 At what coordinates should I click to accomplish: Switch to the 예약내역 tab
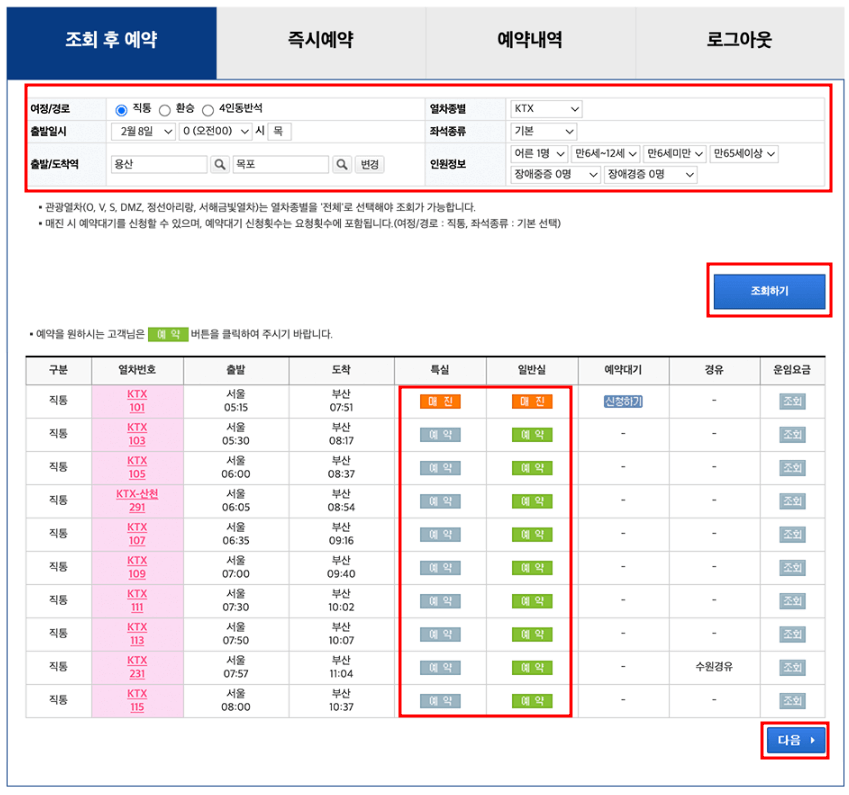(528, 38)
